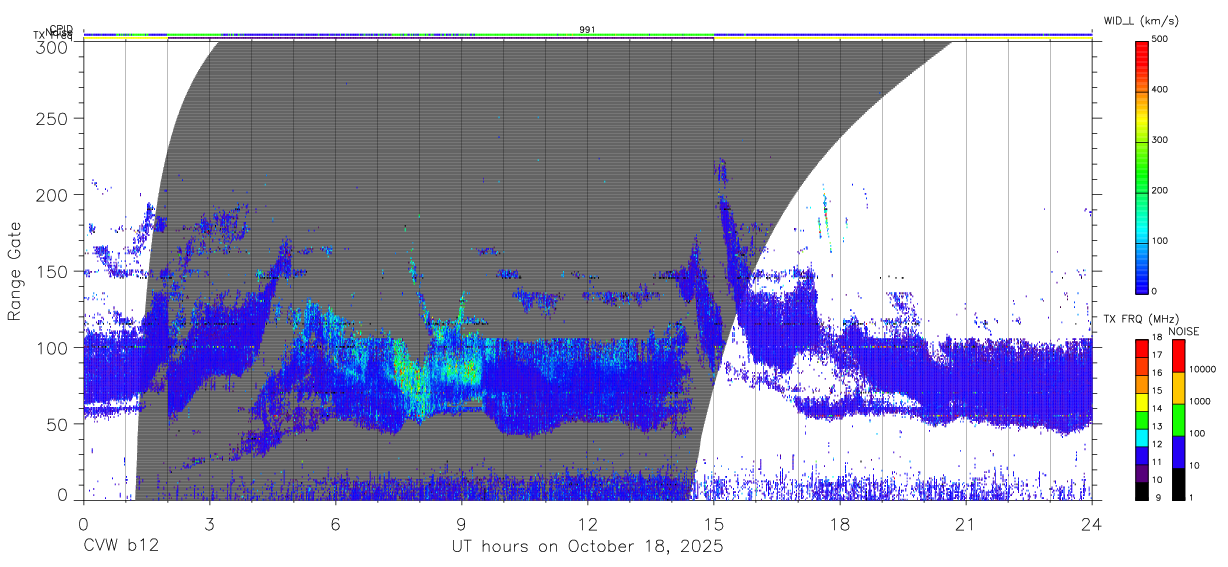This screenshot has width=1228, height=567.
Task: Click the cyan segment of TX FRQ bar
Action: point(1141,437)
